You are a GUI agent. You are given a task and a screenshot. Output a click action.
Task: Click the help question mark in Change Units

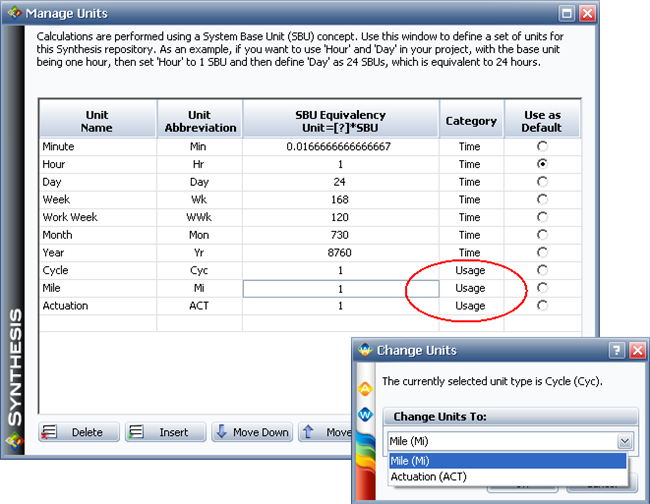tap(616, 351)
